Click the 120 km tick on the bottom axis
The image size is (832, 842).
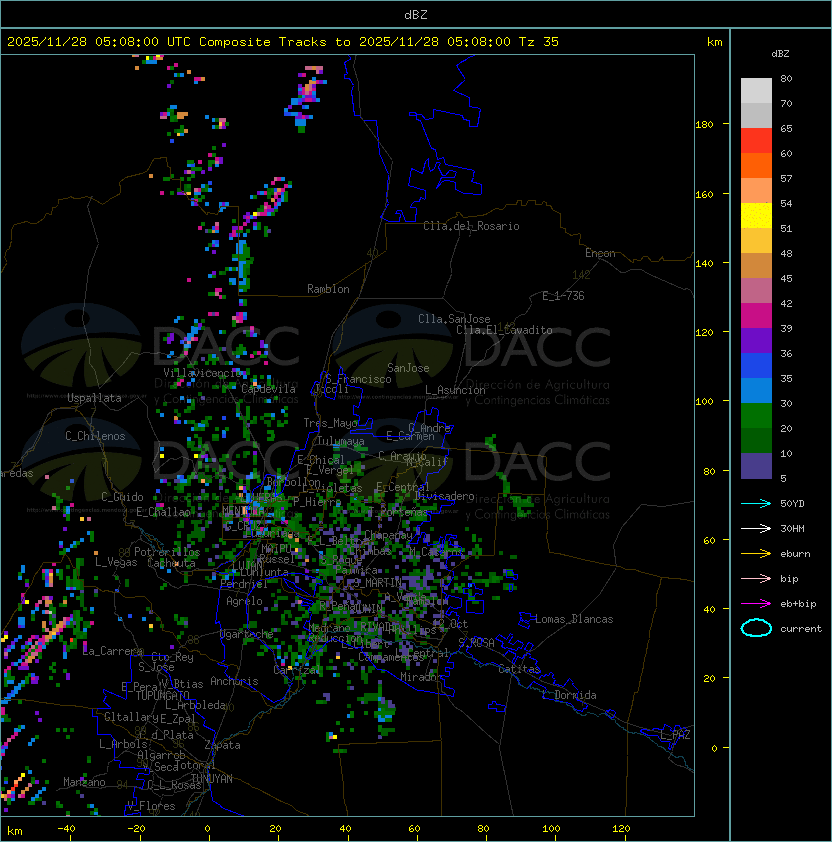[621, 829]
